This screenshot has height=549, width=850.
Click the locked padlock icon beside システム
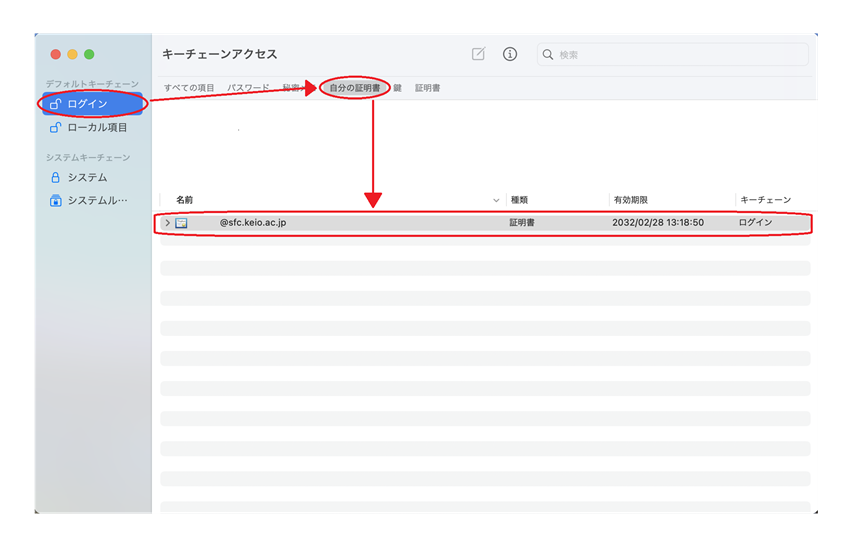(56, 177)
